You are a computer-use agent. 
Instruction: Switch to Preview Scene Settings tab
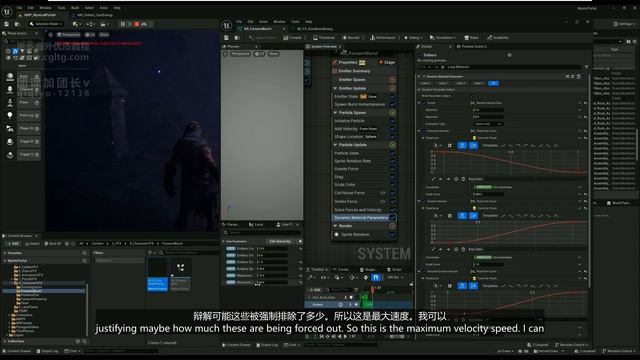(473, 47)
